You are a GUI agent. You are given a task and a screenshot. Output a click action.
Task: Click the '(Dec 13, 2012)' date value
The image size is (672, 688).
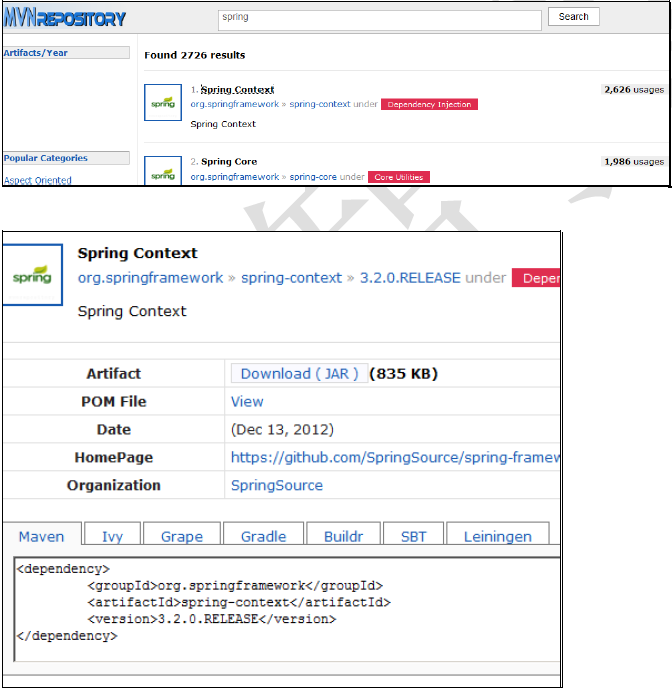coord(282,430)
